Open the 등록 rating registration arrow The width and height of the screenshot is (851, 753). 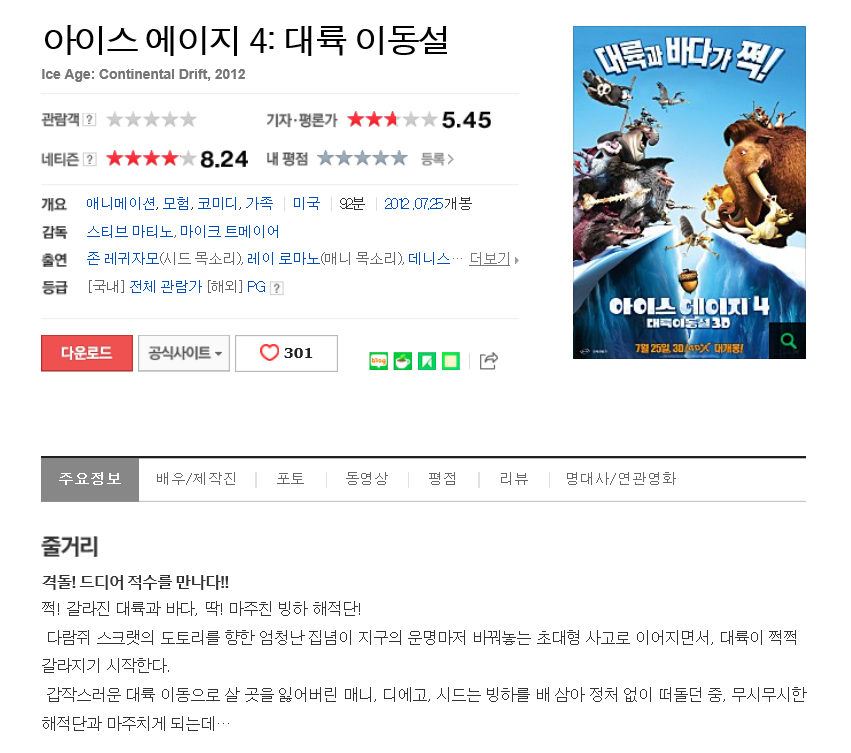(x=437, y=159)
